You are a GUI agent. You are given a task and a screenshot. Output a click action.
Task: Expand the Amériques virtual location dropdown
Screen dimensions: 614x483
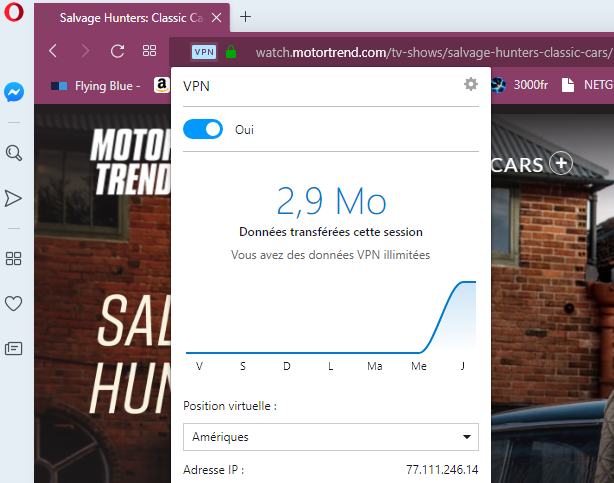click(331, 437)
